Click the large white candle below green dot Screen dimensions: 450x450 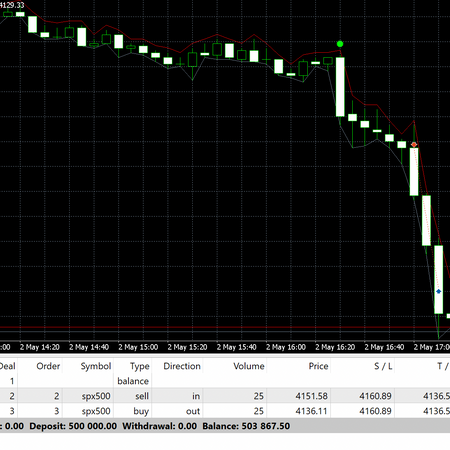coord(340,87)
